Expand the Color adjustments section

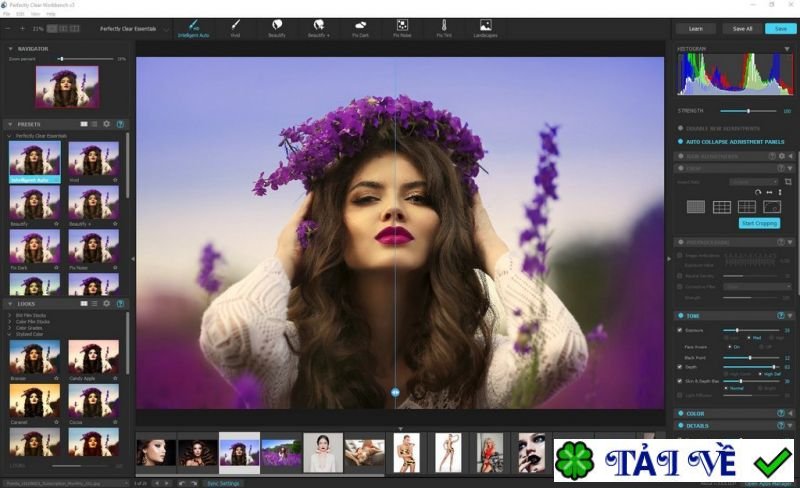click(x=680, y=413)
